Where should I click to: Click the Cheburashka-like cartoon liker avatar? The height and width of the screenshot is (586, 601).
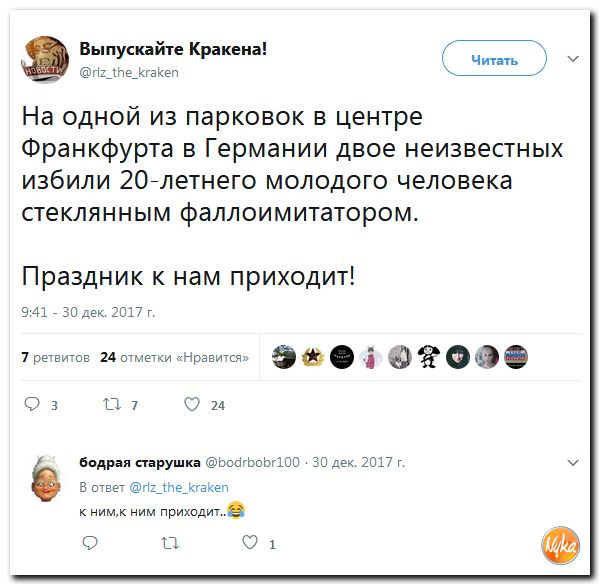pyautogui.click(x=429, y=357)
